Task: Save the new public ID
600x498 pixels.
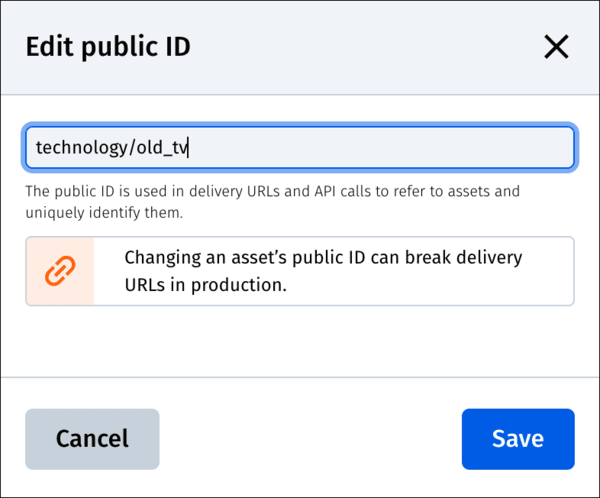Action: 518,439
